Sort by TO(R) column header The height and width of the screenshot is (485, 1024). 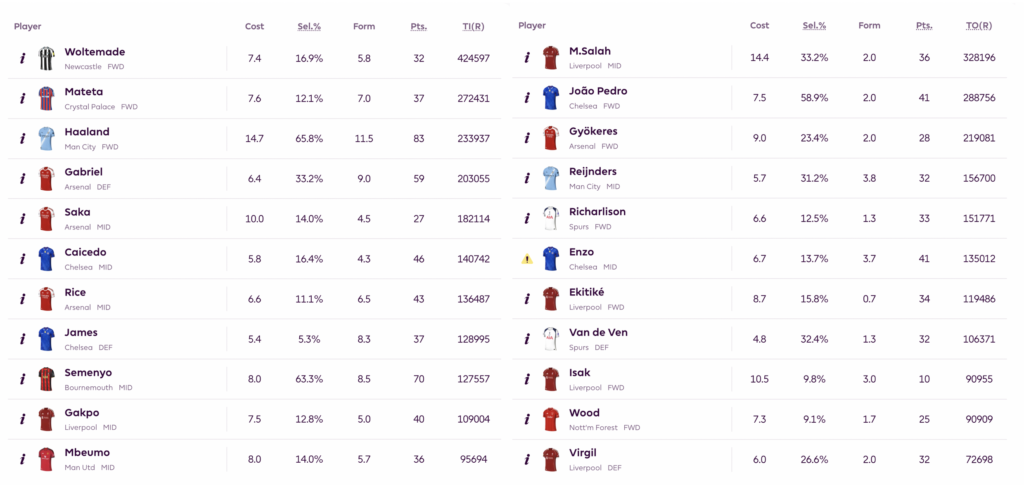tap(978, 26)
